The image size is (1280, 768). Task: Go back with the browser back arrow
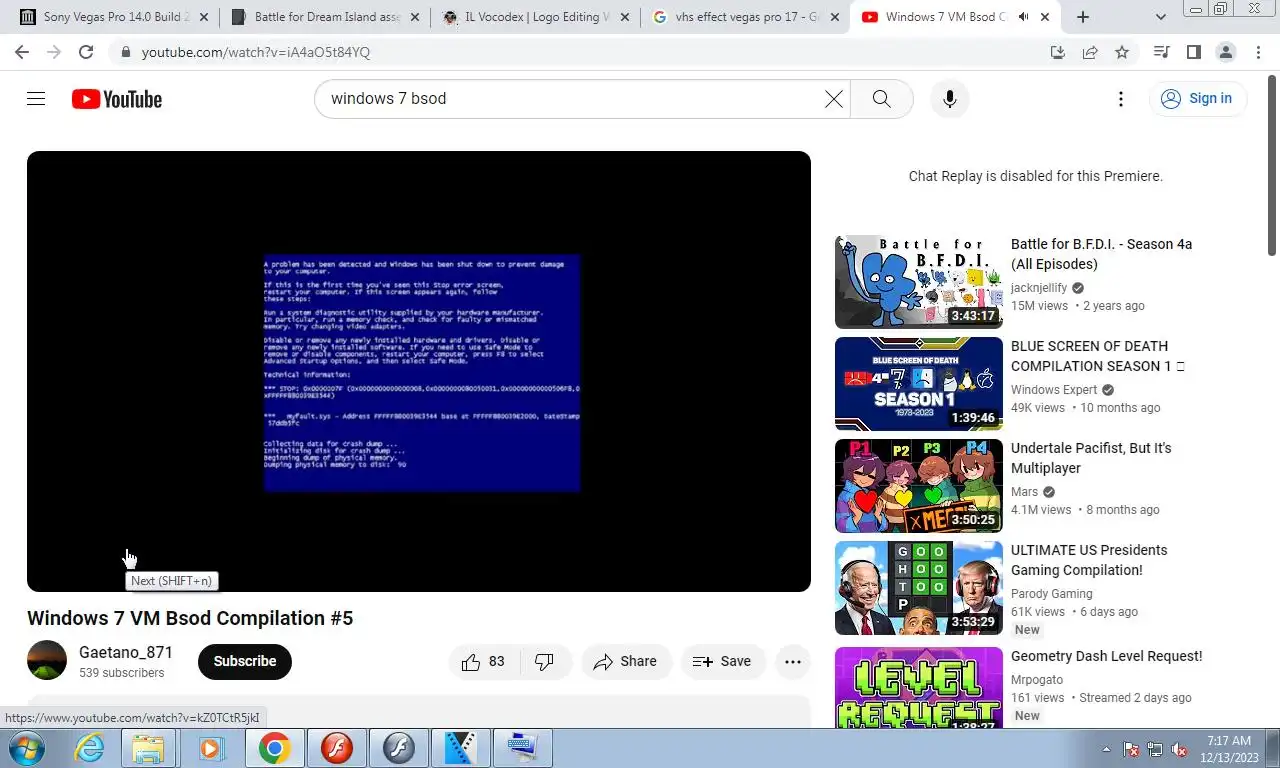[22, 52]
